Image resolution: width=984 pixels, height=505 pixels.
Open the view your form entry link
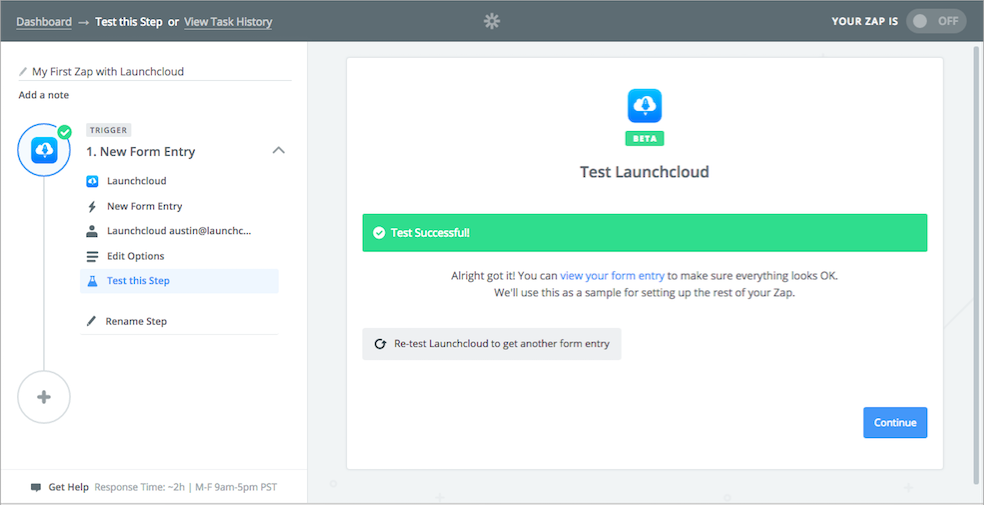tap(612, 275)
